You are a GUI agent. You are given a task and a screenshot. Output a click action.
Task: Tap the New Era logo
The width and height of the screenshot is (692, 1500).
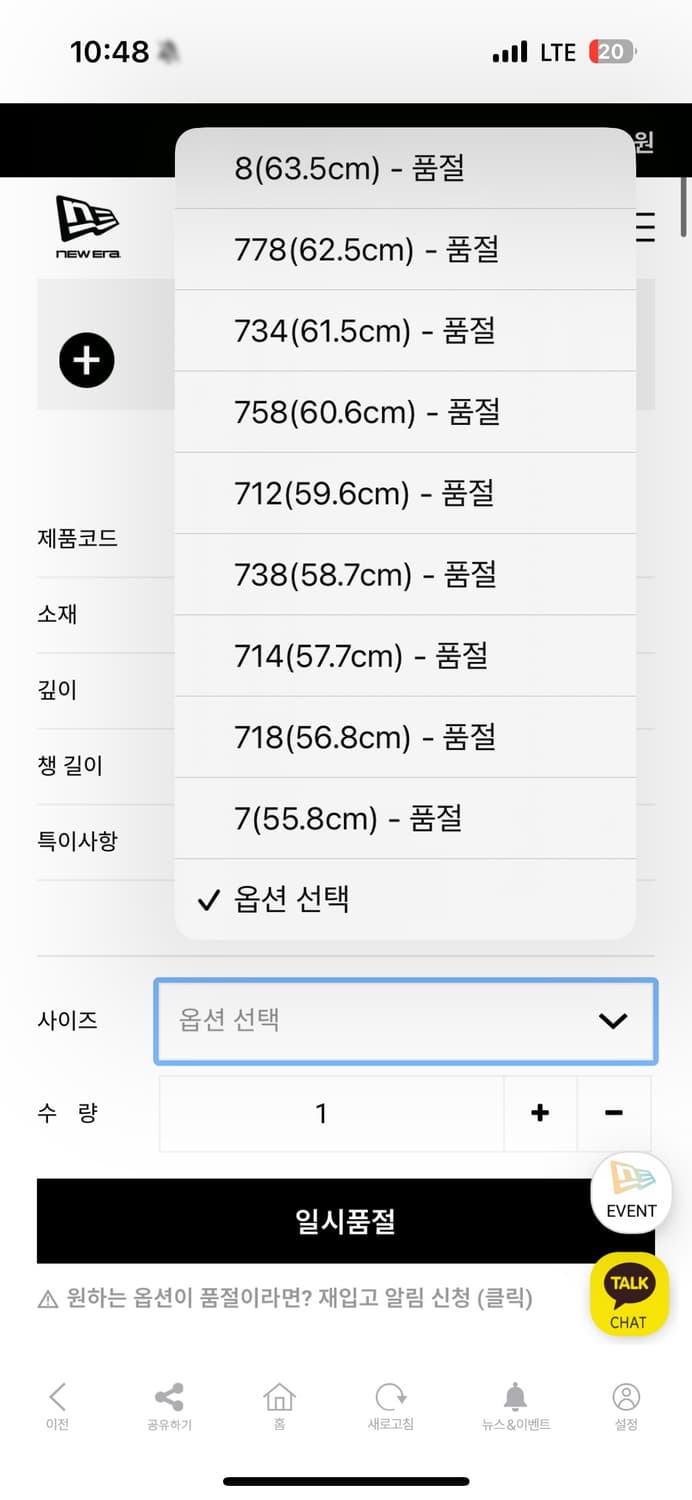click(88, 227)
